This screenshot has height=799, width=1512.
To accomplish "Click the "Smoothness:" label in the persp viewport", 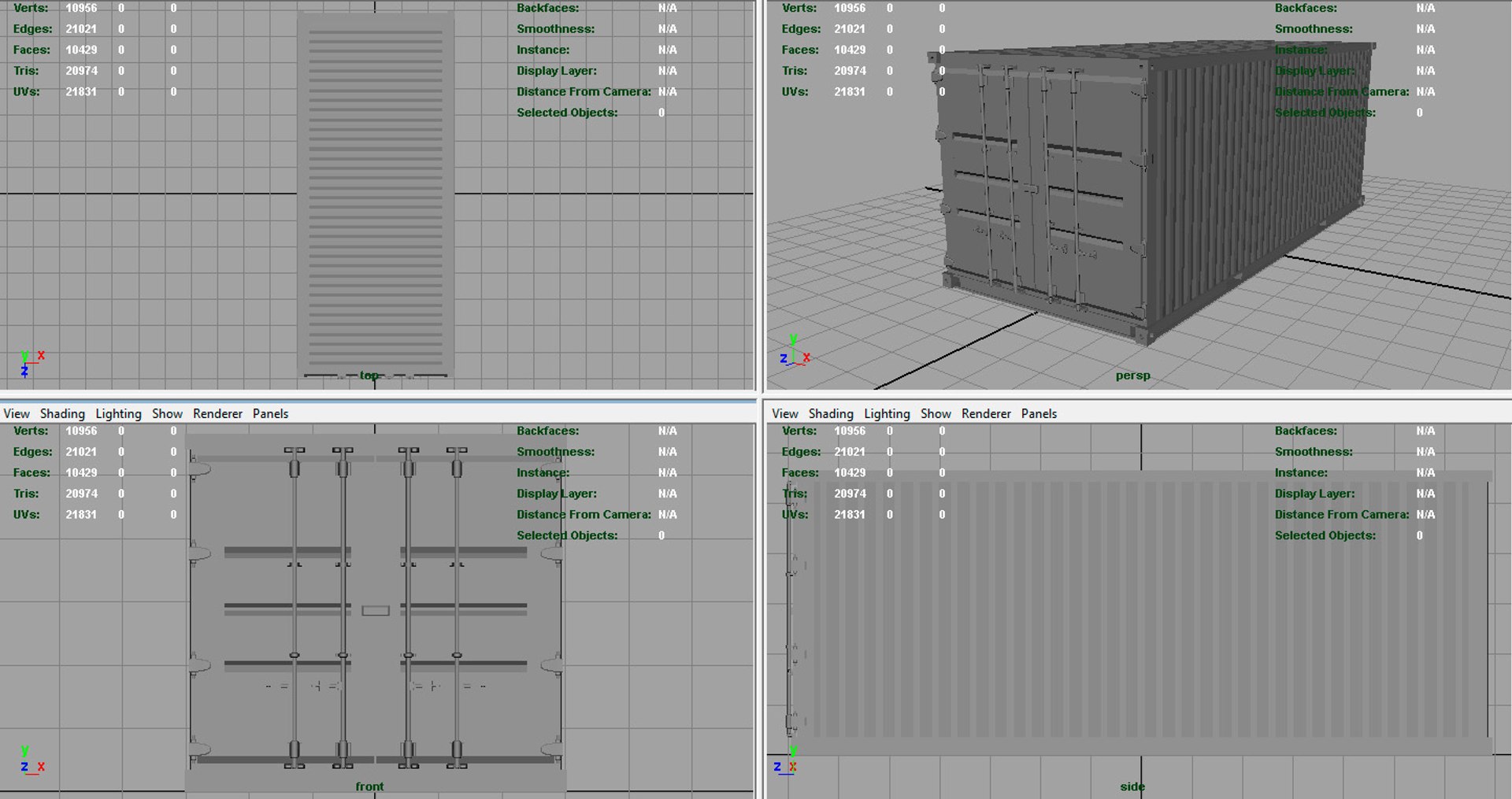I will point(1314,29).
